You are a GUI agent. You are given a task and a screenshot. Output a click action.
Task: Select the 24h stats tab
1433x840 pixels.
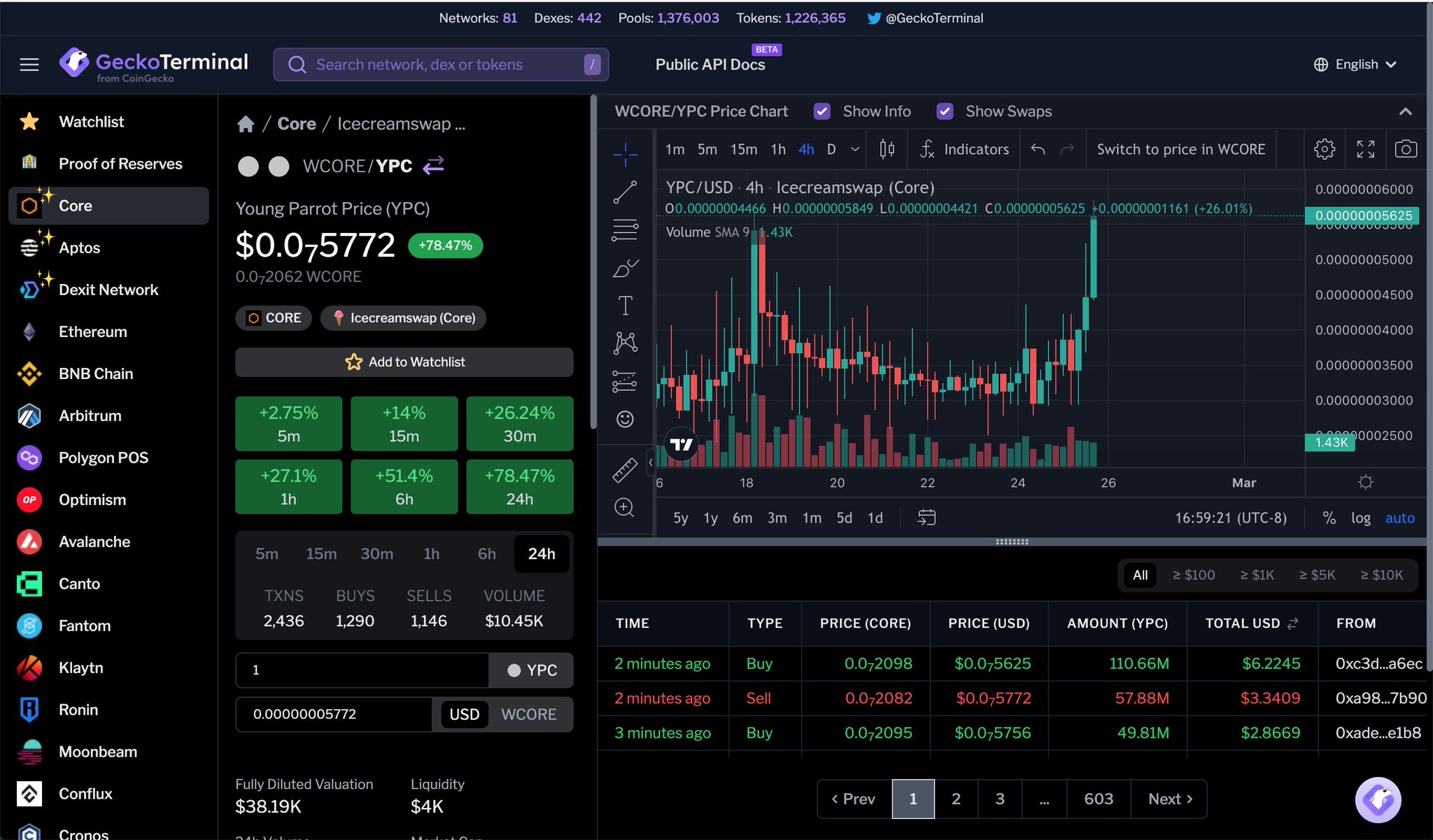pos(542,553)
